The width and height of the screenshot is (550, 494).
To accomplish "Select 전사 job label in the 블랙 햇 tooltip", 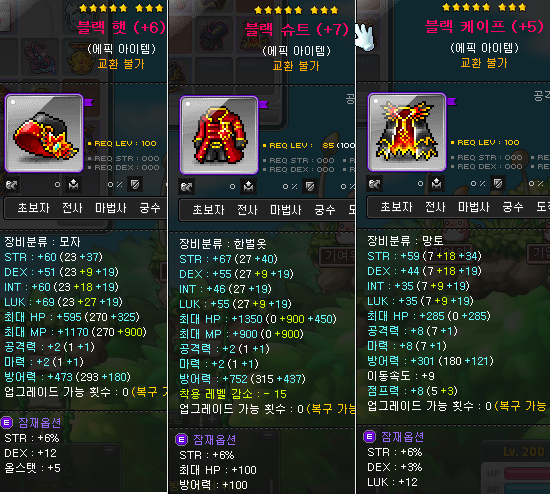I will 72,208.
